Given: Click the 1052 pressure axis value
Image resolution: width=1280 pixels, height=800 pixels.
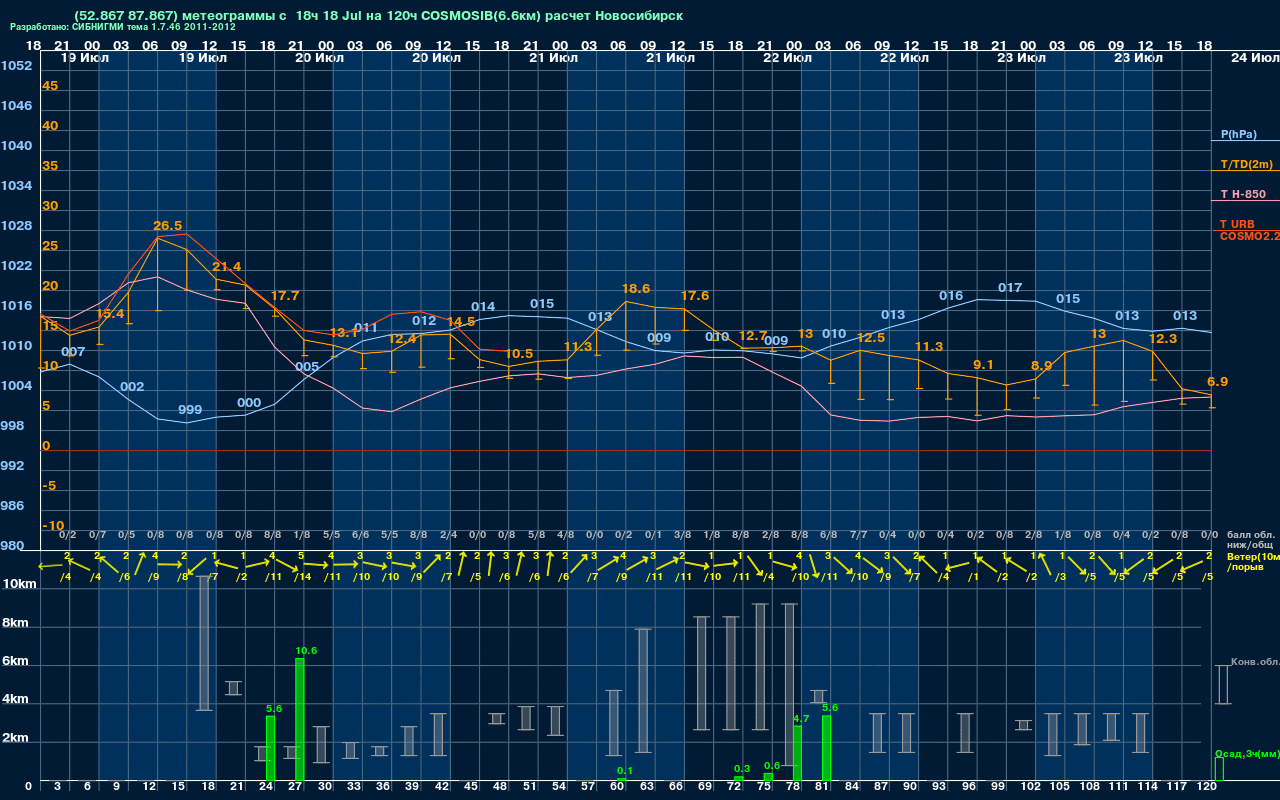Looking at the screenshot, I should point(16,66).
